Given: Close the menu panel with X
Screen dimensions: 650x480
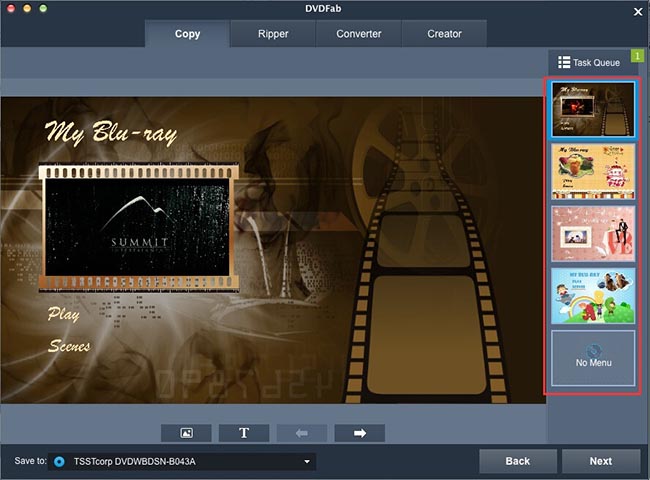Looking at the screenshot, I should tap(638, 12).
